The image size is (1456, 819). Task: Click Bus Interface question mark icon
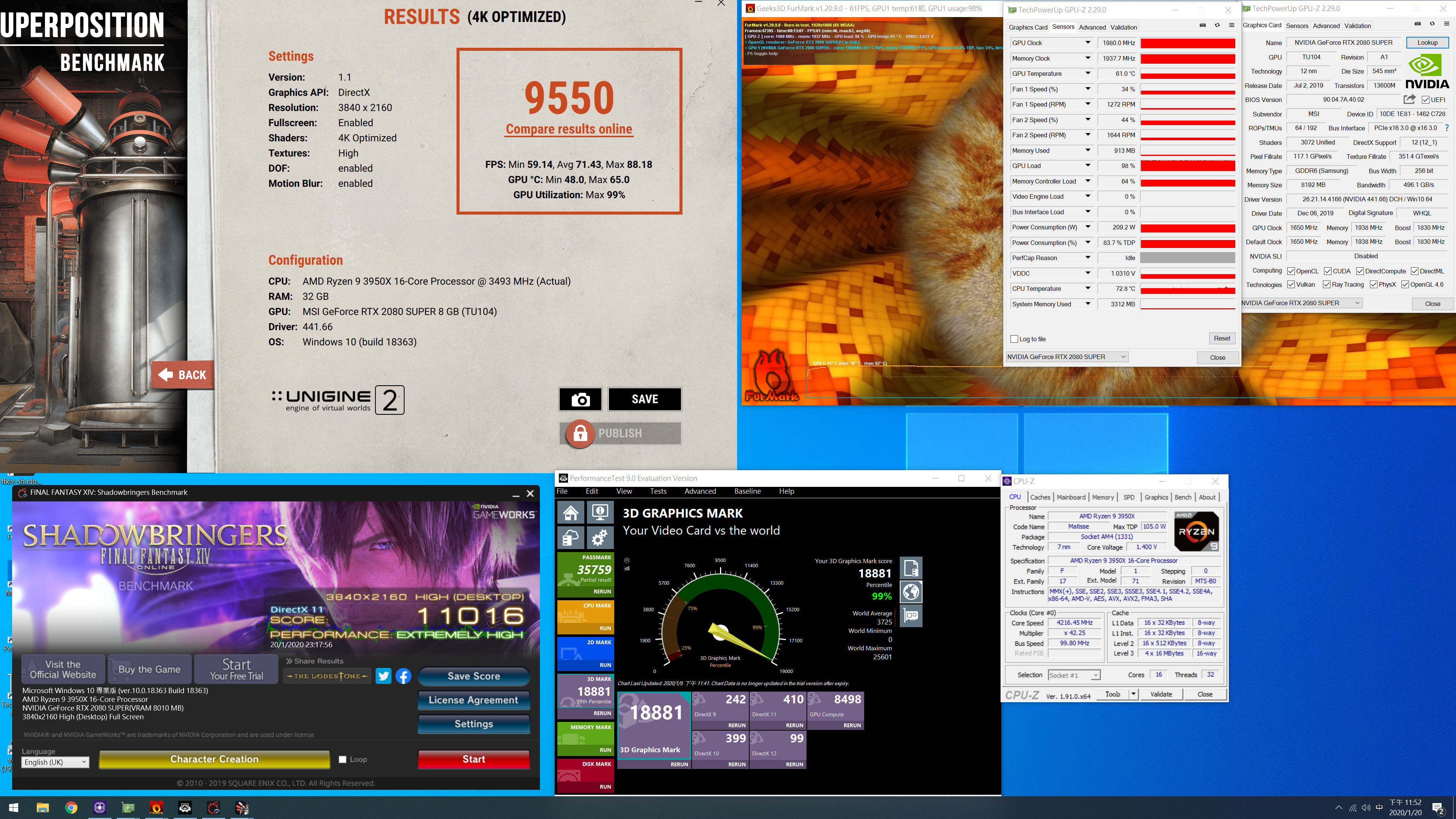point(1447,128)
